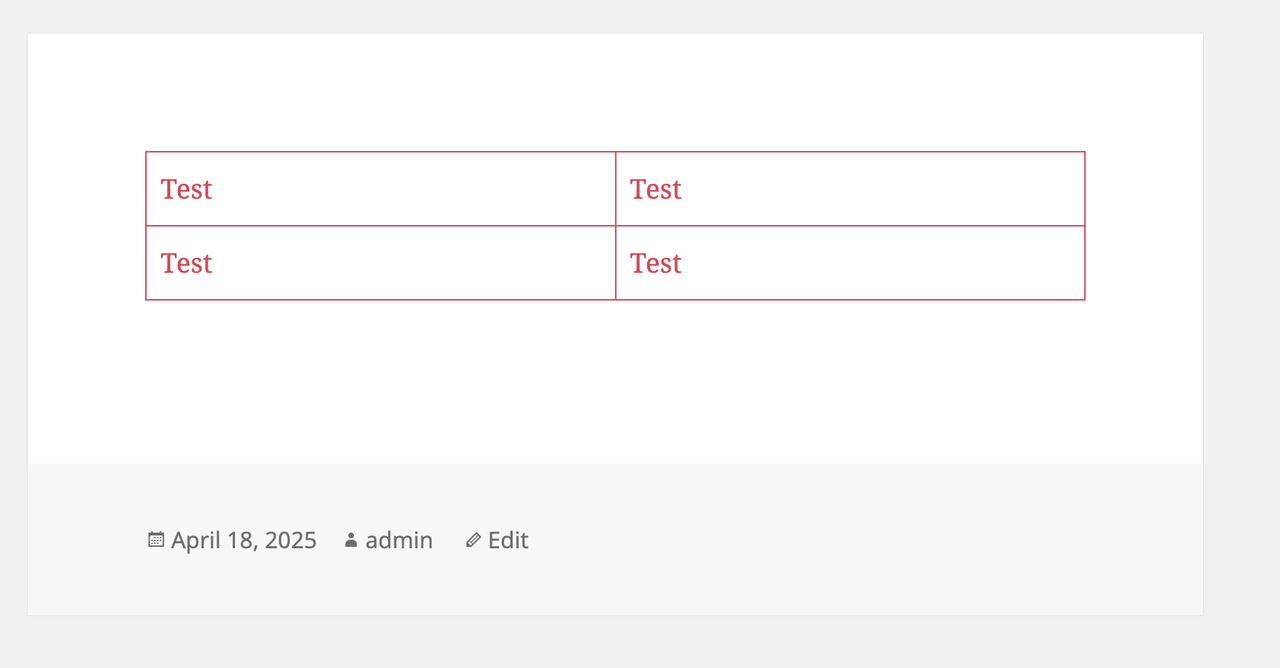Click the blank white space above the table
This screenshot has height=668, width=1280.
[615, 92]
